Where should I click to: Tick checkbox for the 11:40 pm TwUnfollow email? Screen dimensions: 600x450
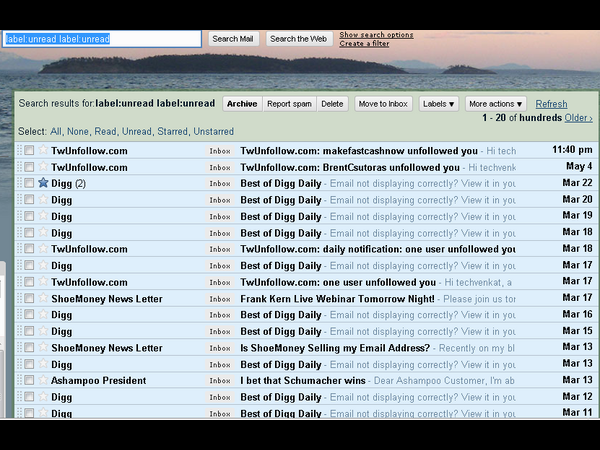29,151
